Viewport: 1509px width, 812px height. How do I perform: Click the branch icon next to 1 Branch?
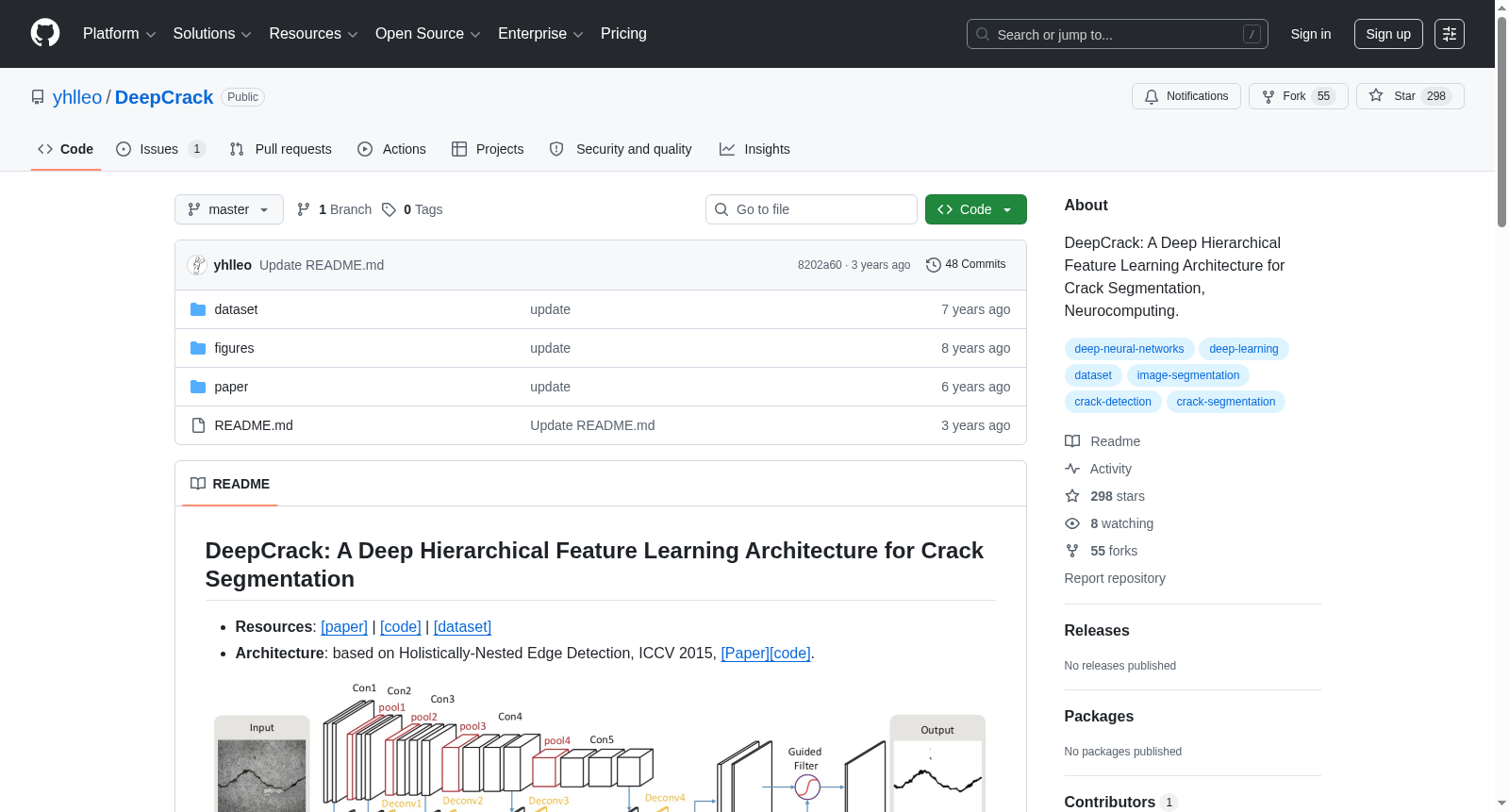click(x=304, y=209)
